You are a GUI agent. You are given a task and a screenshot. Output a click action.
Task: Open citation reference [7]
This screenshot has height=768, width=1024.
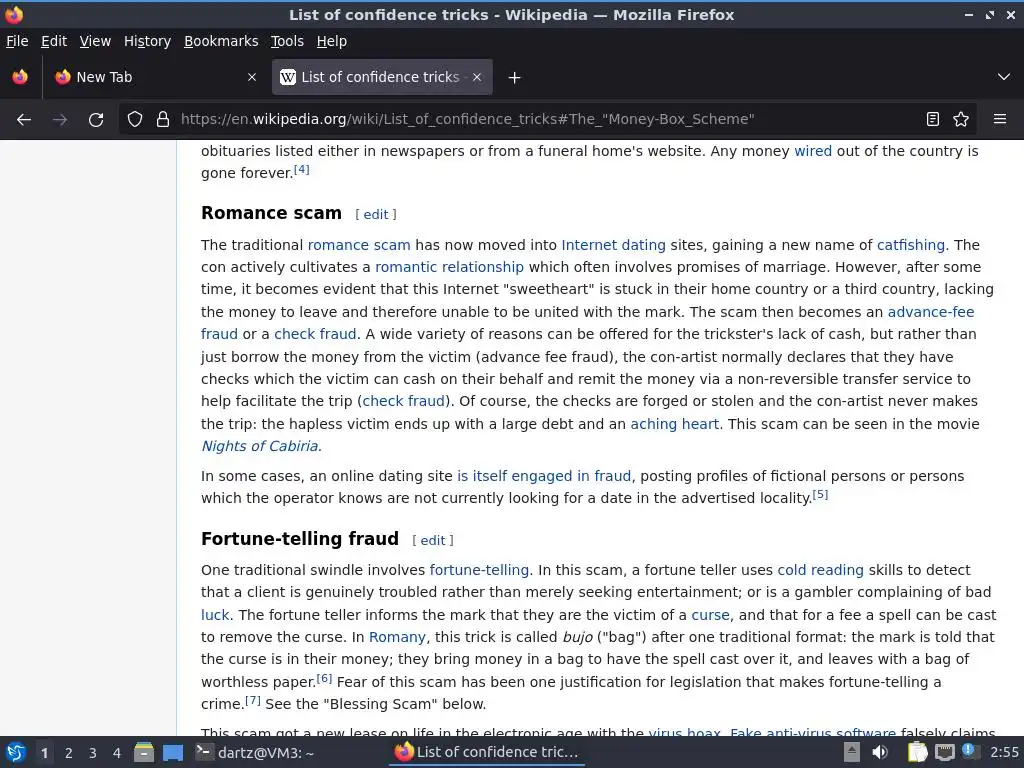tap(253, 701)
